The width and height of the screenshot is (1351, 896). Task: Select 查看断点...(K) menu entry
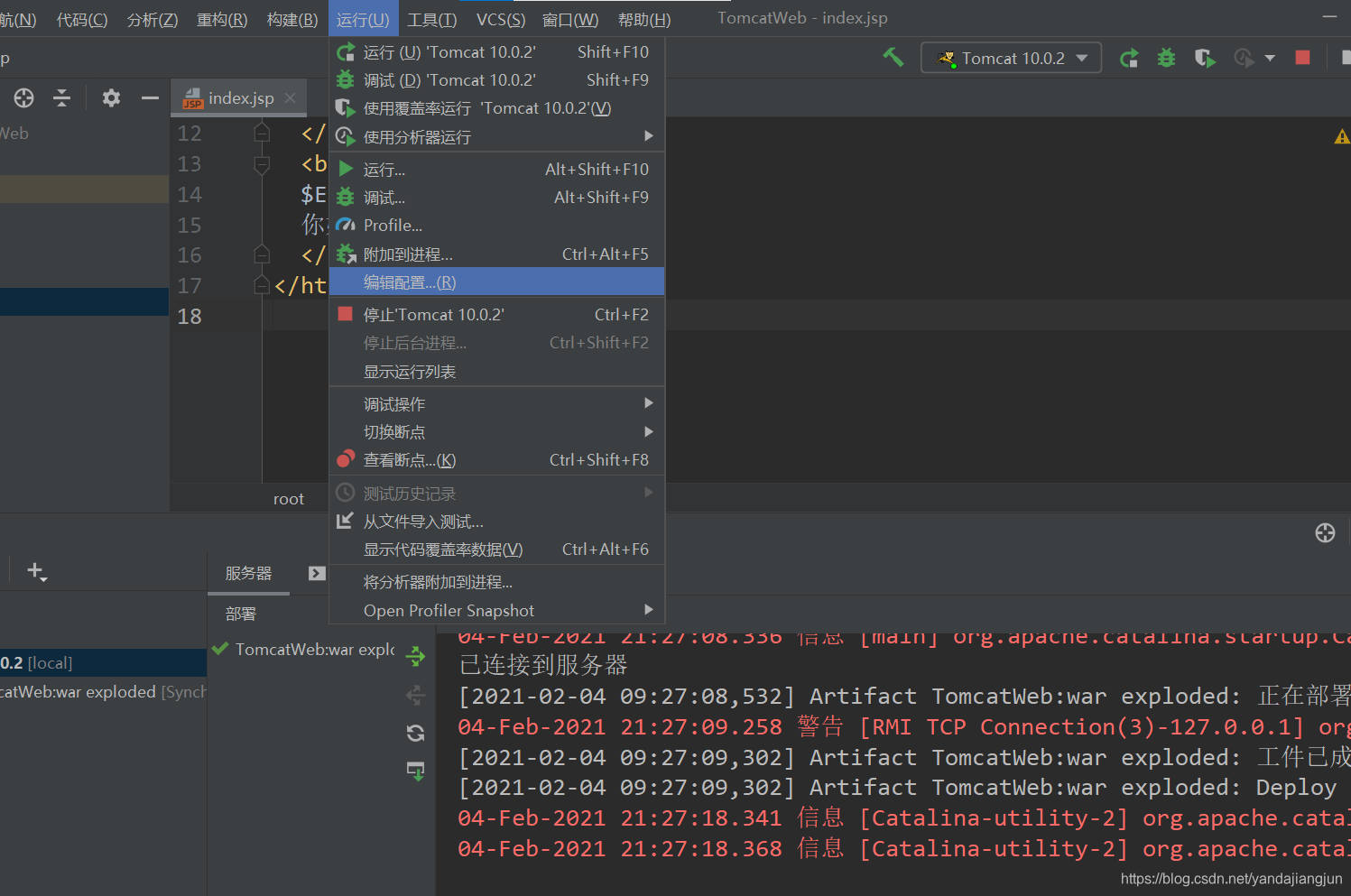pyautogui.click(x=496, y=460)
